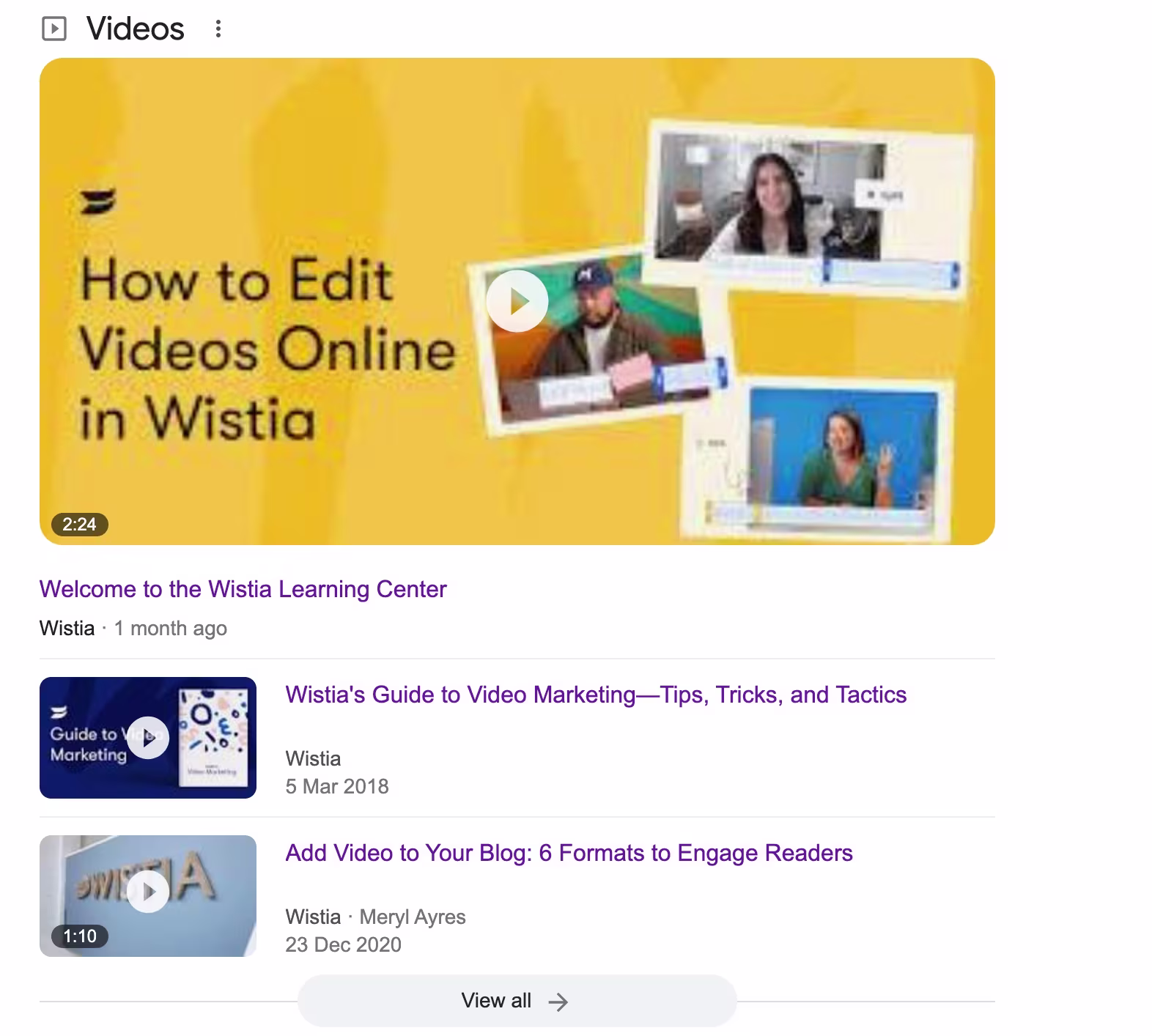Play the Guide to Video Marketing thumbnail
1152x1036 pixels.
pos(148,738)
